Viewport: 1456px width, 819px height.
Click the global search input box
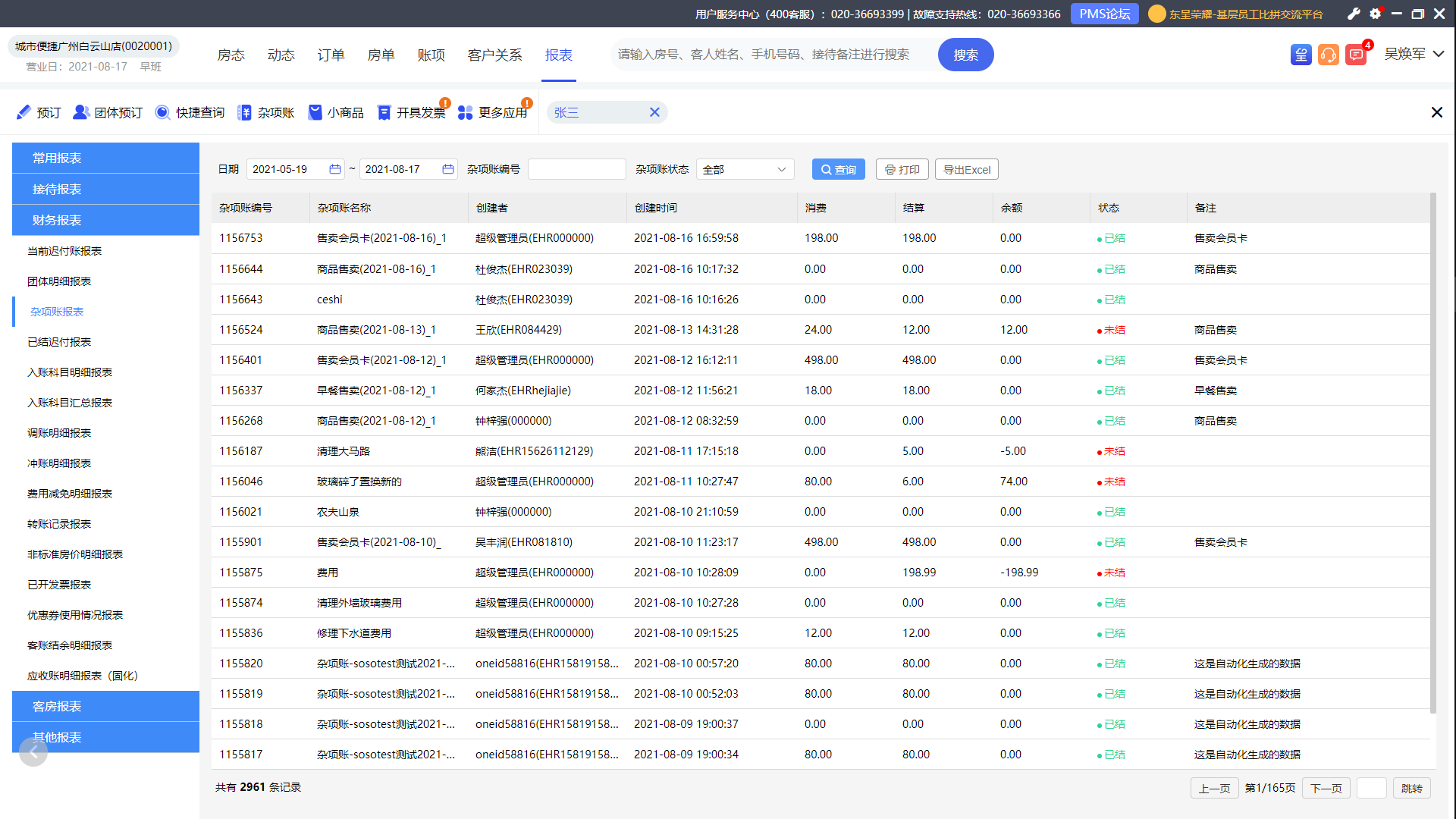coord(773,55)
